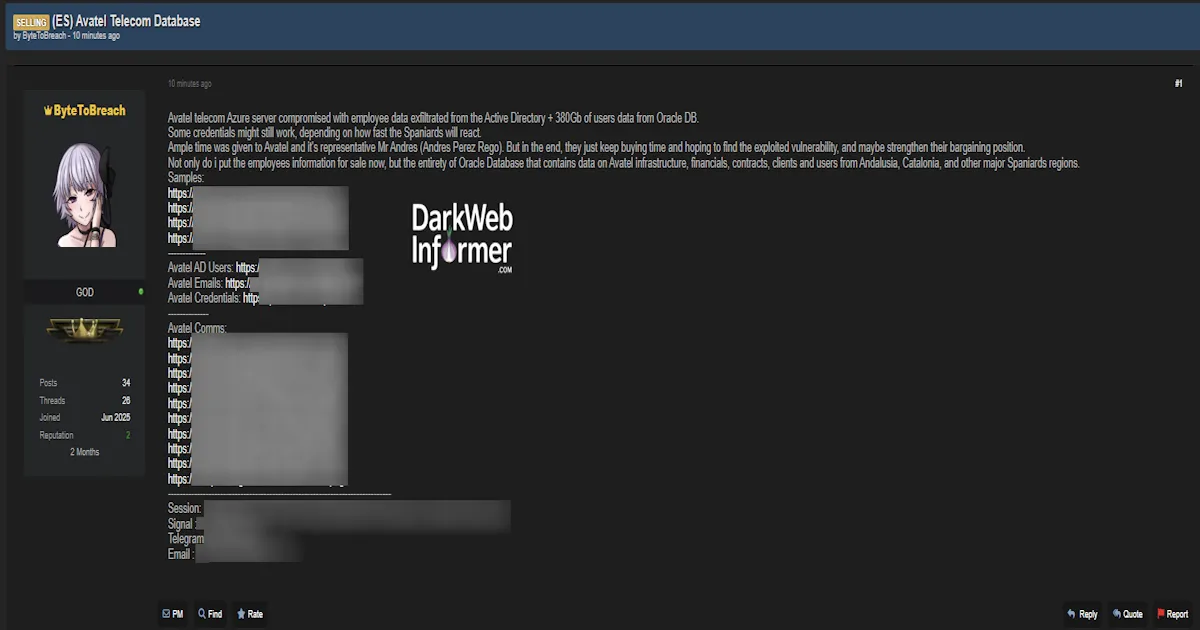Click the gold rank badge emblem

(85, 329)
